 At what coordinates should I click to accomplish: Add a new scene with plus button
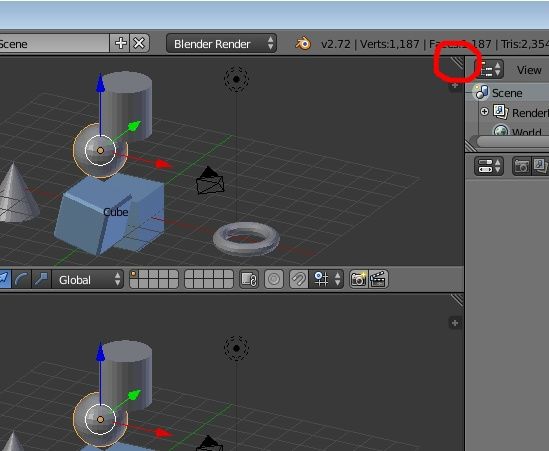pos(120,43)
